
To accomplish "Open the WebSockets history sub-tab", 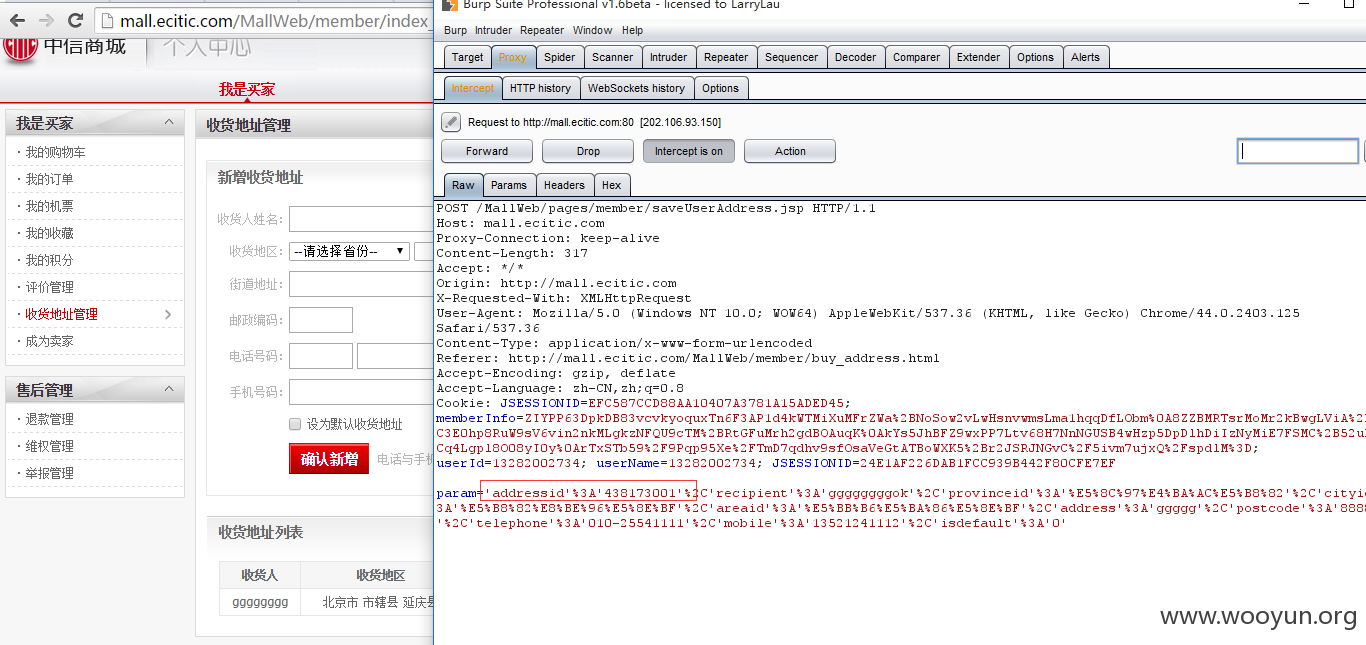I will (636, 88).
